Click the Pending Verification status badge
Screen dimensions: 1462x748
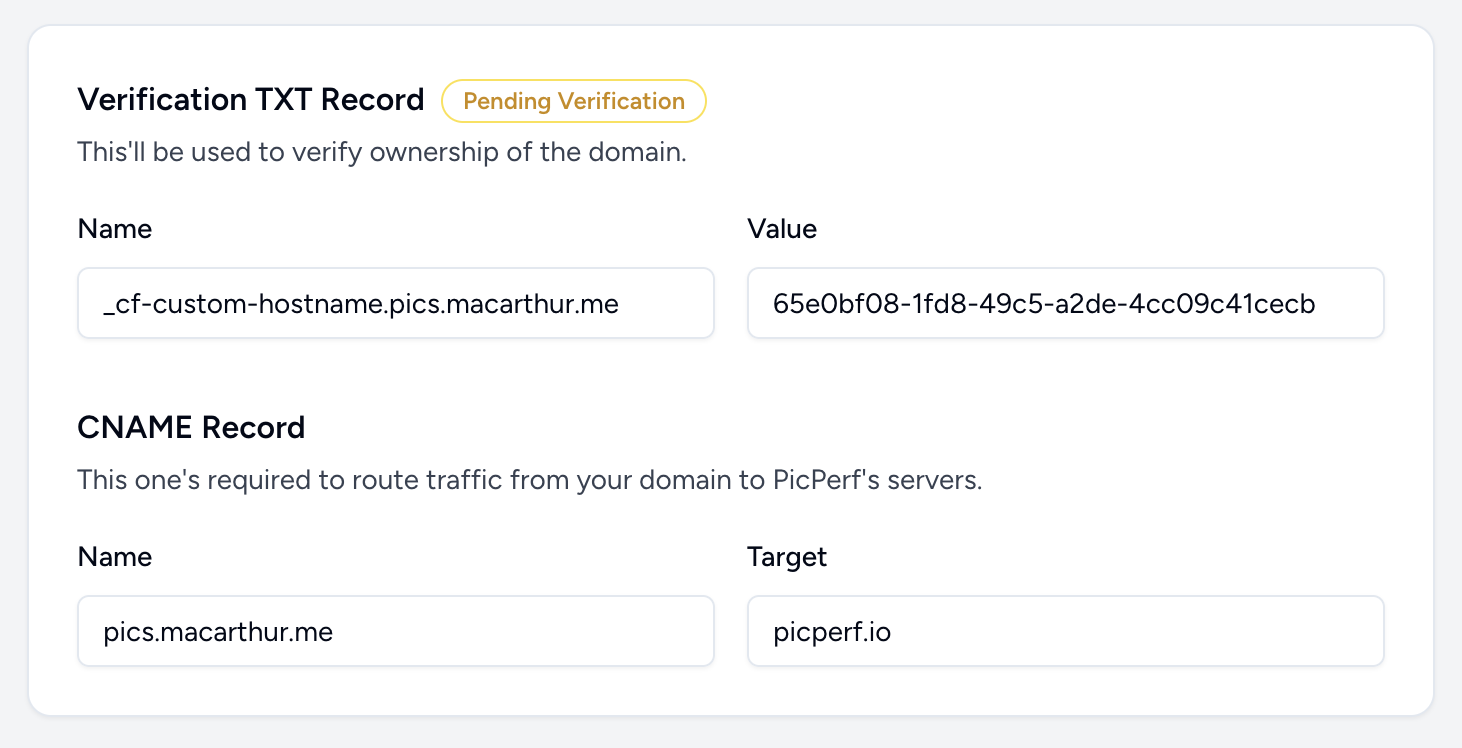coord(573,101)
